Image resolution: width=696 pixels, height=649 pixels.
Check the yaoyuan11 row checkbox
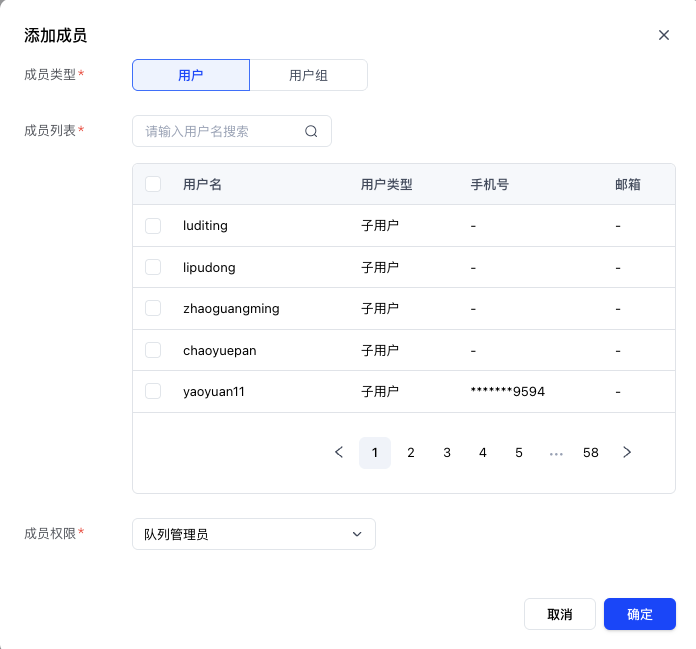(153, 391)
